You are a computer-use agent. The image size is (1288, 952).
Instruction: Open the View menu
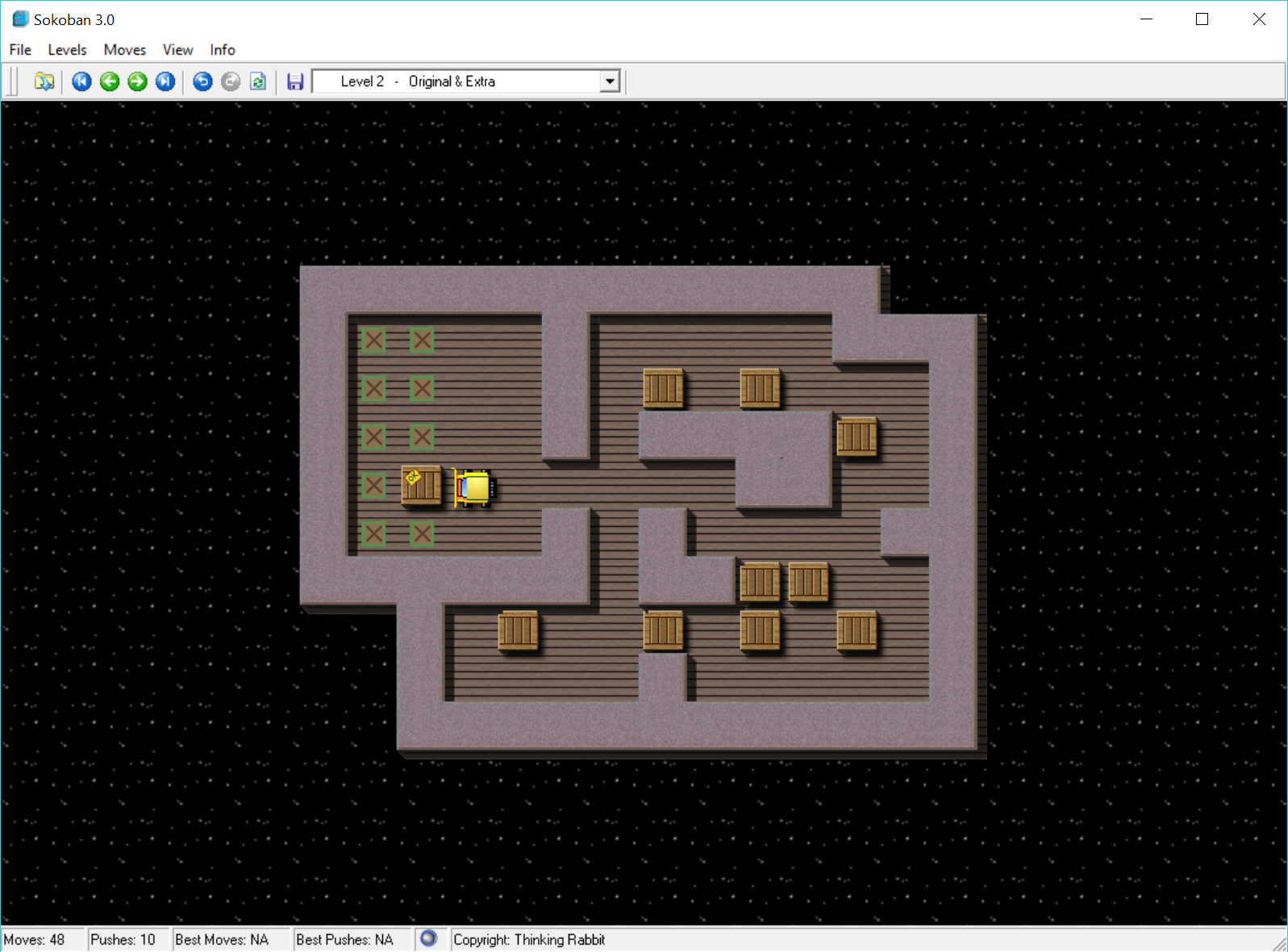coord(177,50)
